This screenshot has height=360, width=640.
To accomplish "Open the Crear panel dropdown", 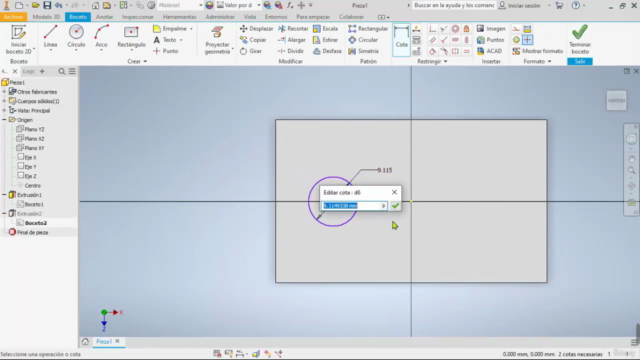I will click(137, 62).
